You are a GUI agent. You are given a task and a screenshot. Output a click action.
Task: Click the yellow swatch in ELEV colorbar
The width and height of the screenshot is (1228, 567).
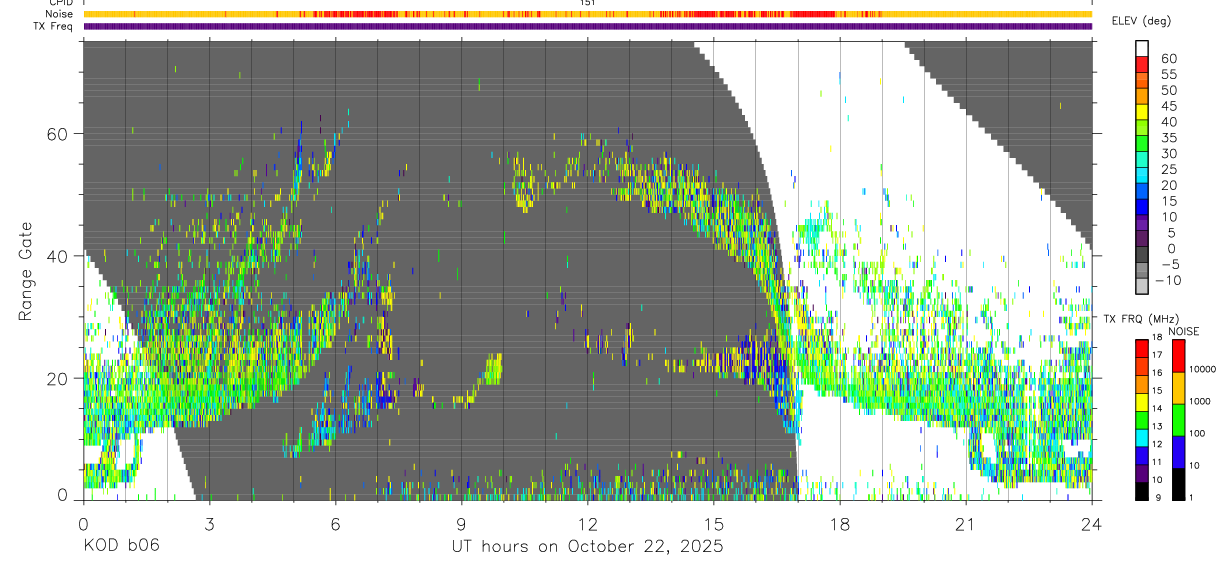tap(1142, 111)
